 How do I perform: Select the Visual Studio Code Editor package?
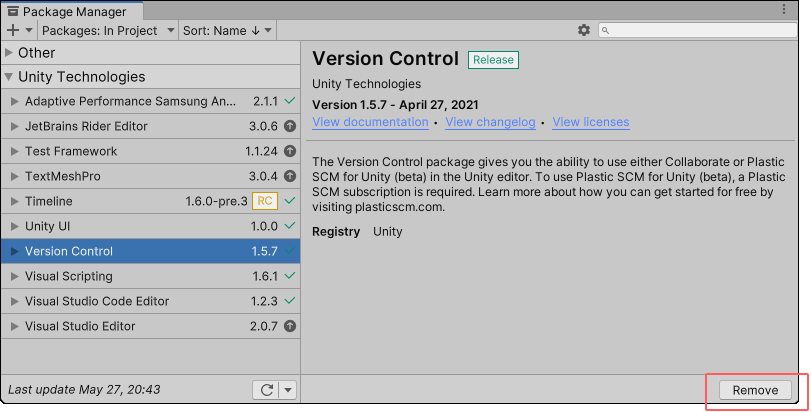pos(151,301)
